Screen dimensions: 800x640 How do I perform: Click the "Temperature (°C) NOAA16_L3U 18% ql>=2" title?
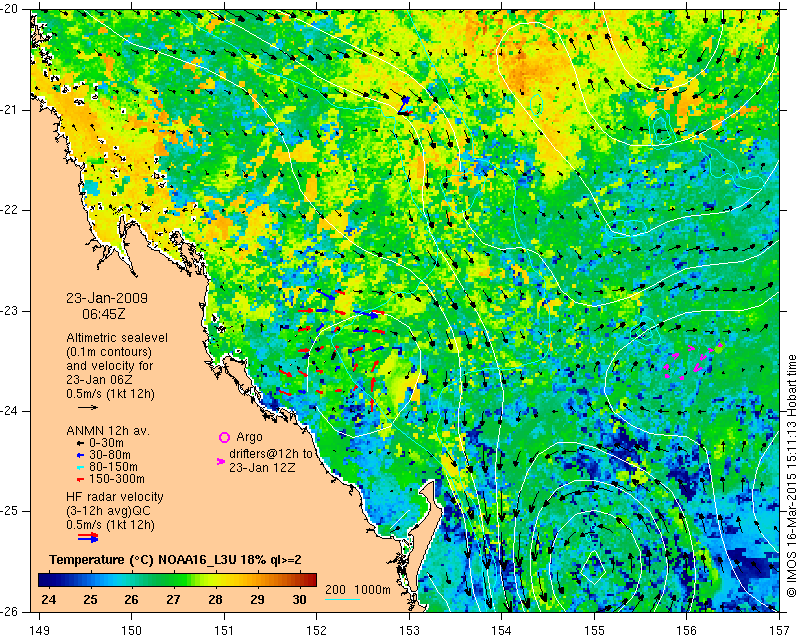coord(175,560)
